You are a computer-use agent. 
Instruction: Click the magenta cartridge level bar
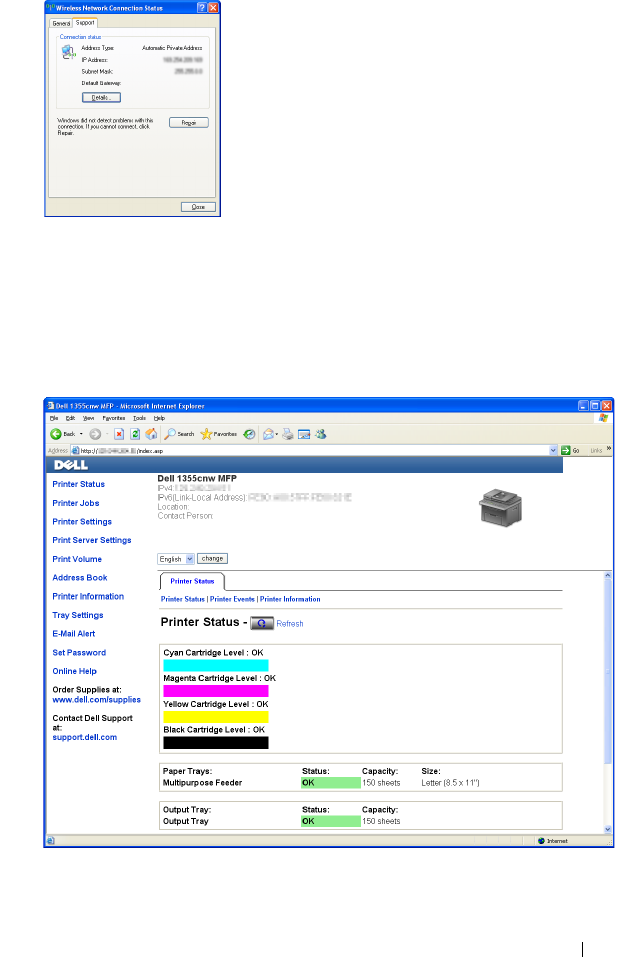(x=215, y=691)
